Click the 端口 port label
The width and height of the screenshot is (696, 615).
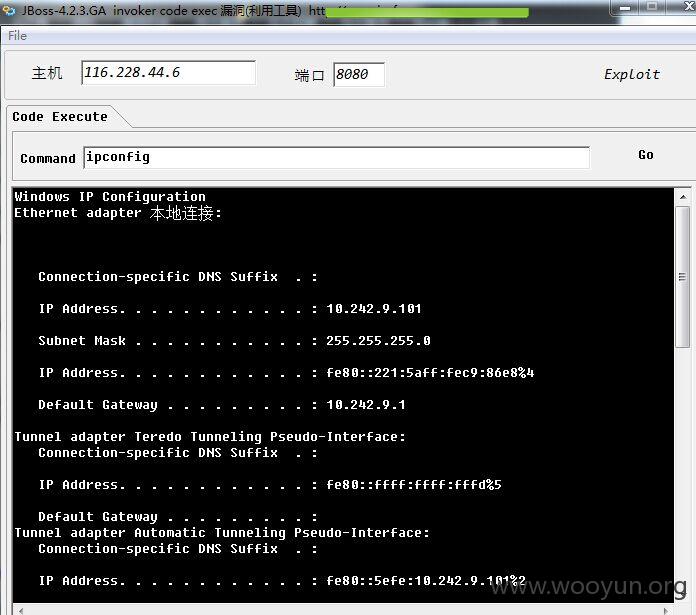click(309, 75)
